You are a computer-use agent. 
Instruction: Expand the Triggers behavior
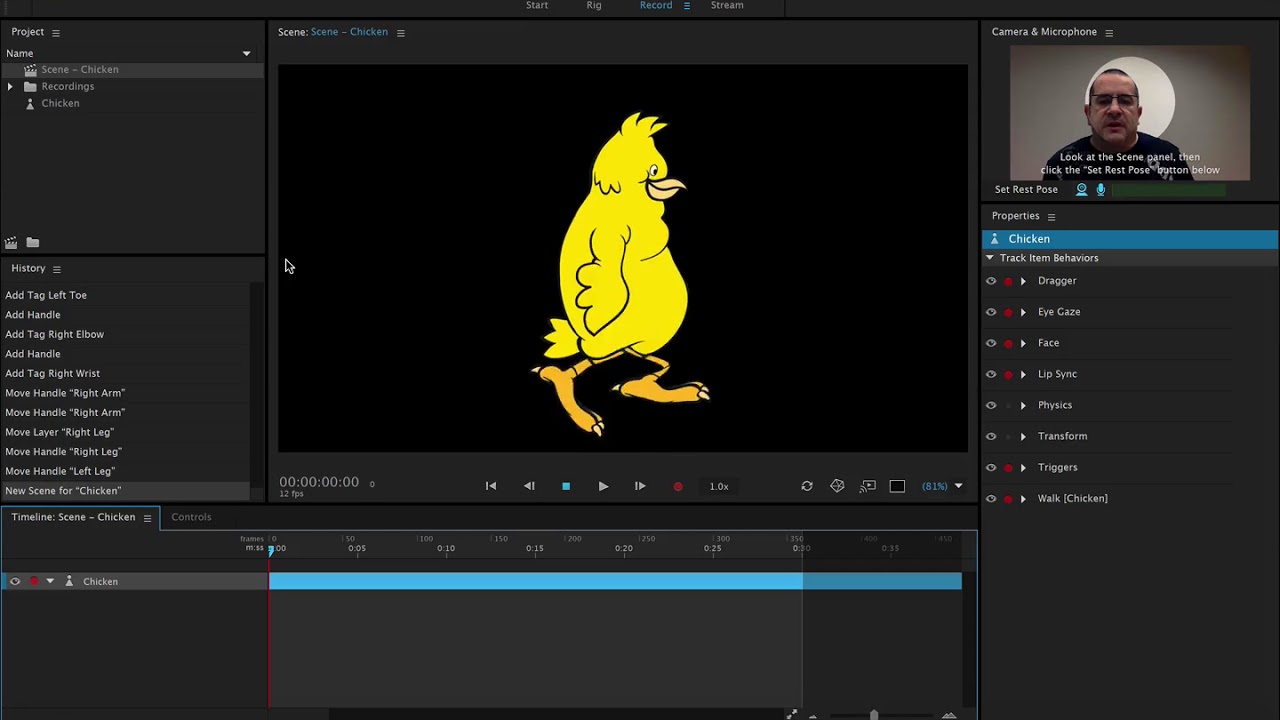(1023, 467)
